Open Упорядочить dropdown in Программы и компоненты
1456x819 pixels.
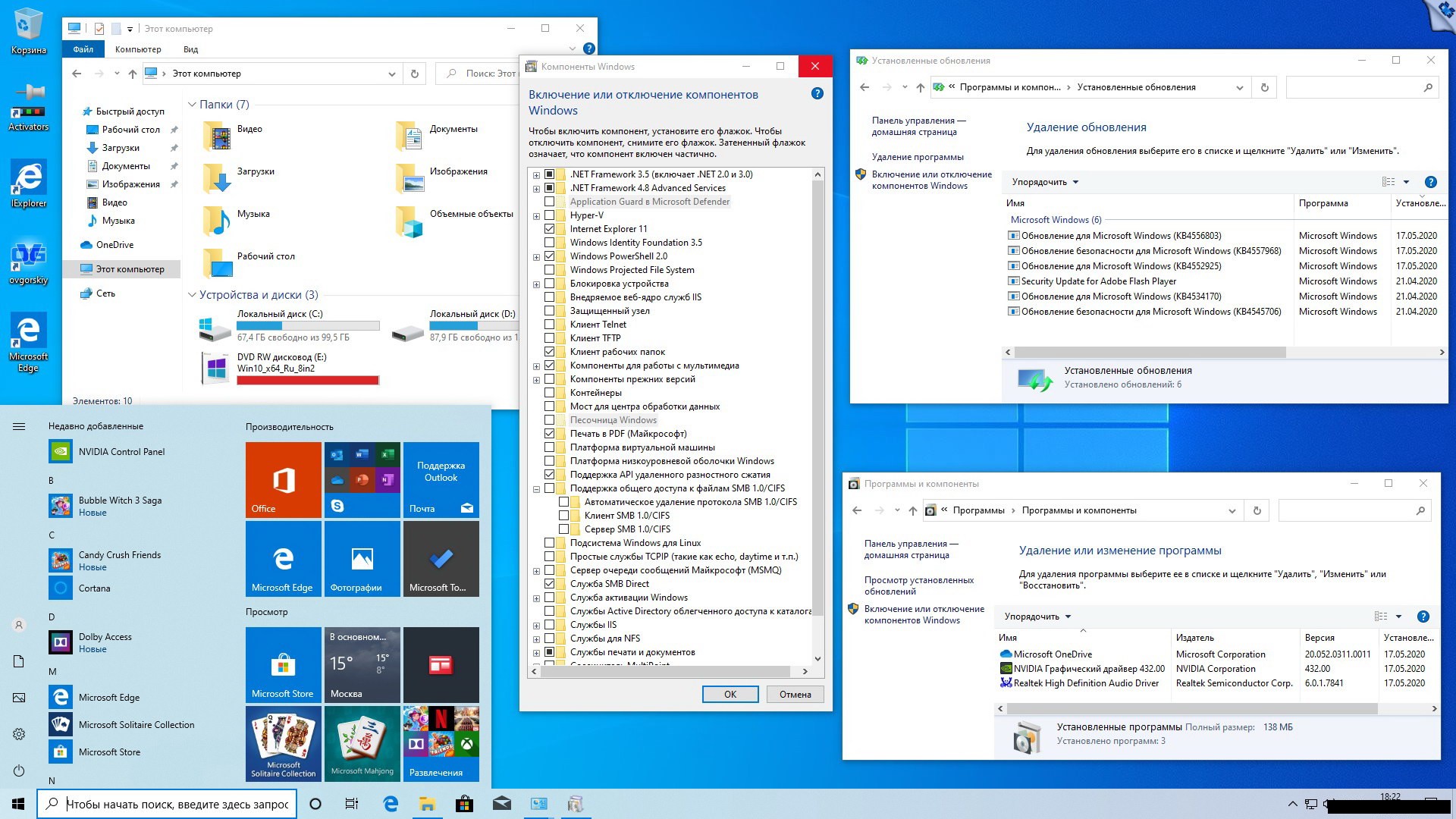pyautogui.click(x=1037, y=617)
